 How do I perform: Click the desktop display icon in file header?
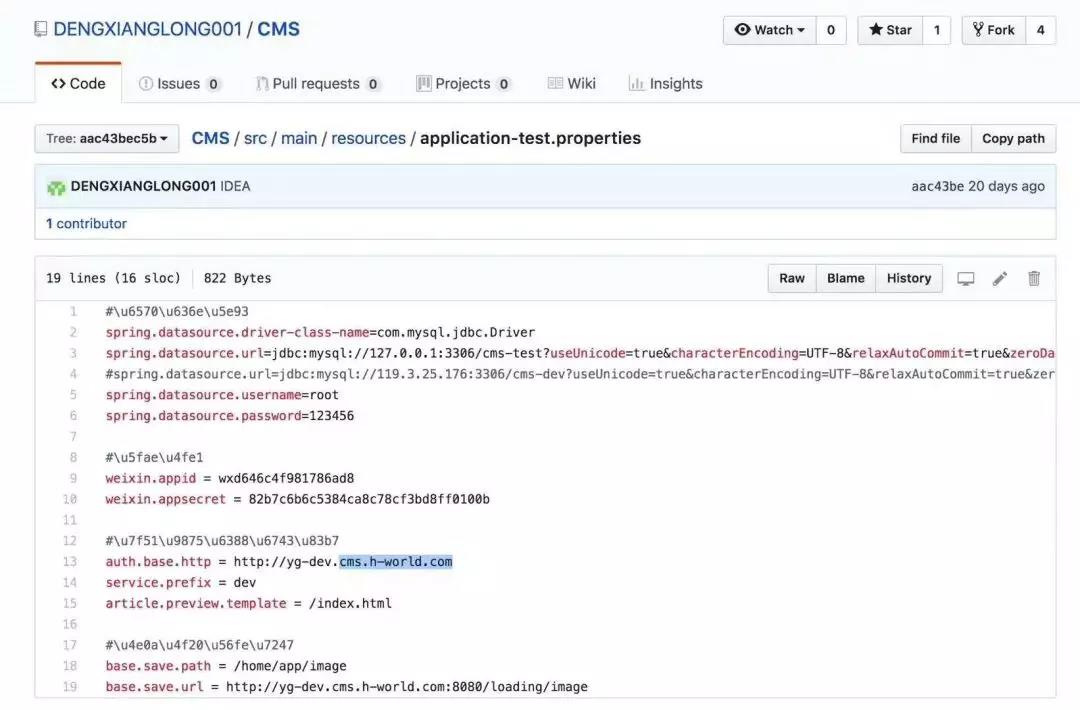(965, 279)
